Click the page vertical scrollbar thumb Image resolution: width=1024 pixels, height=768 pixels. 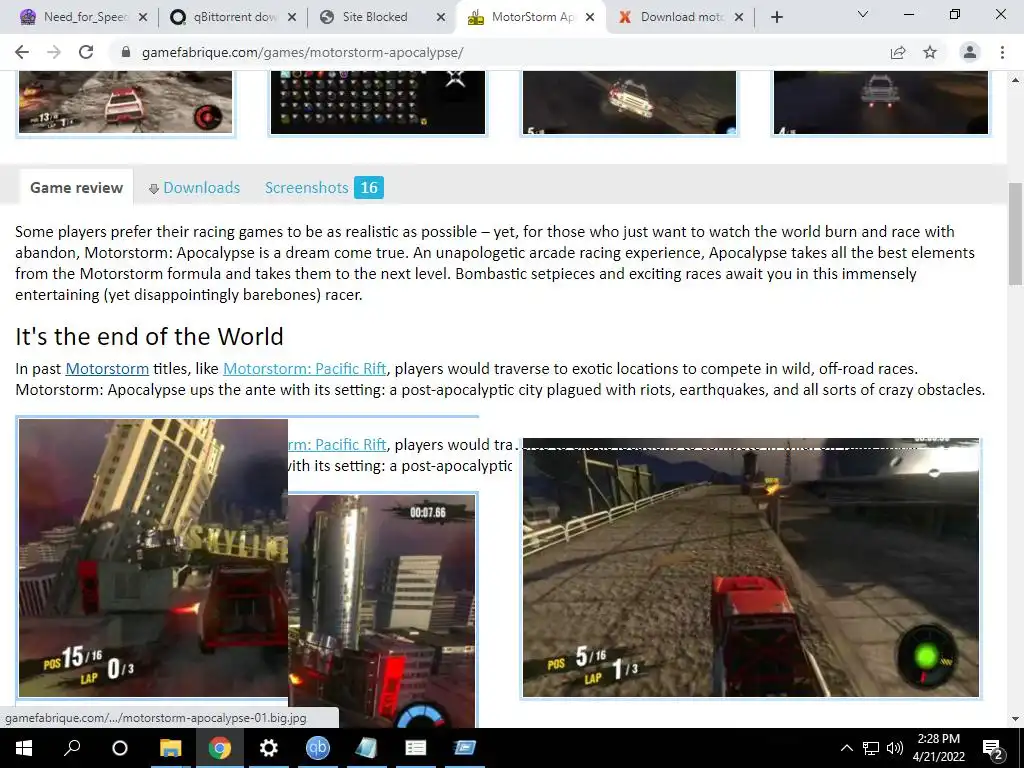click(x=1015, y=233)
